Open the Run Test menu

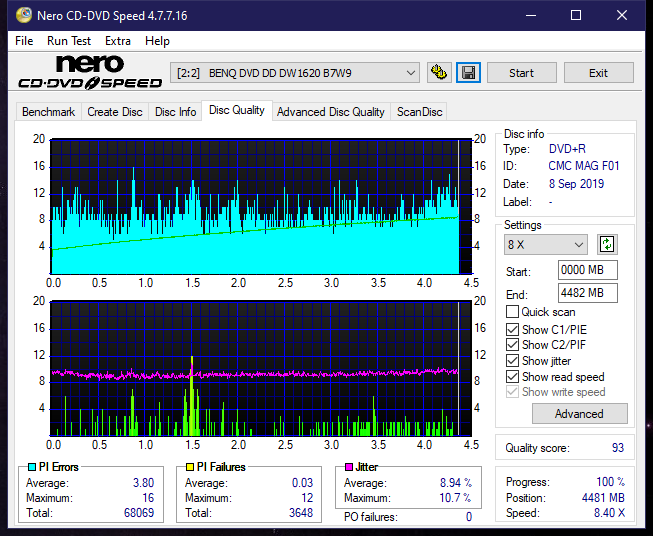click(69, 41)
